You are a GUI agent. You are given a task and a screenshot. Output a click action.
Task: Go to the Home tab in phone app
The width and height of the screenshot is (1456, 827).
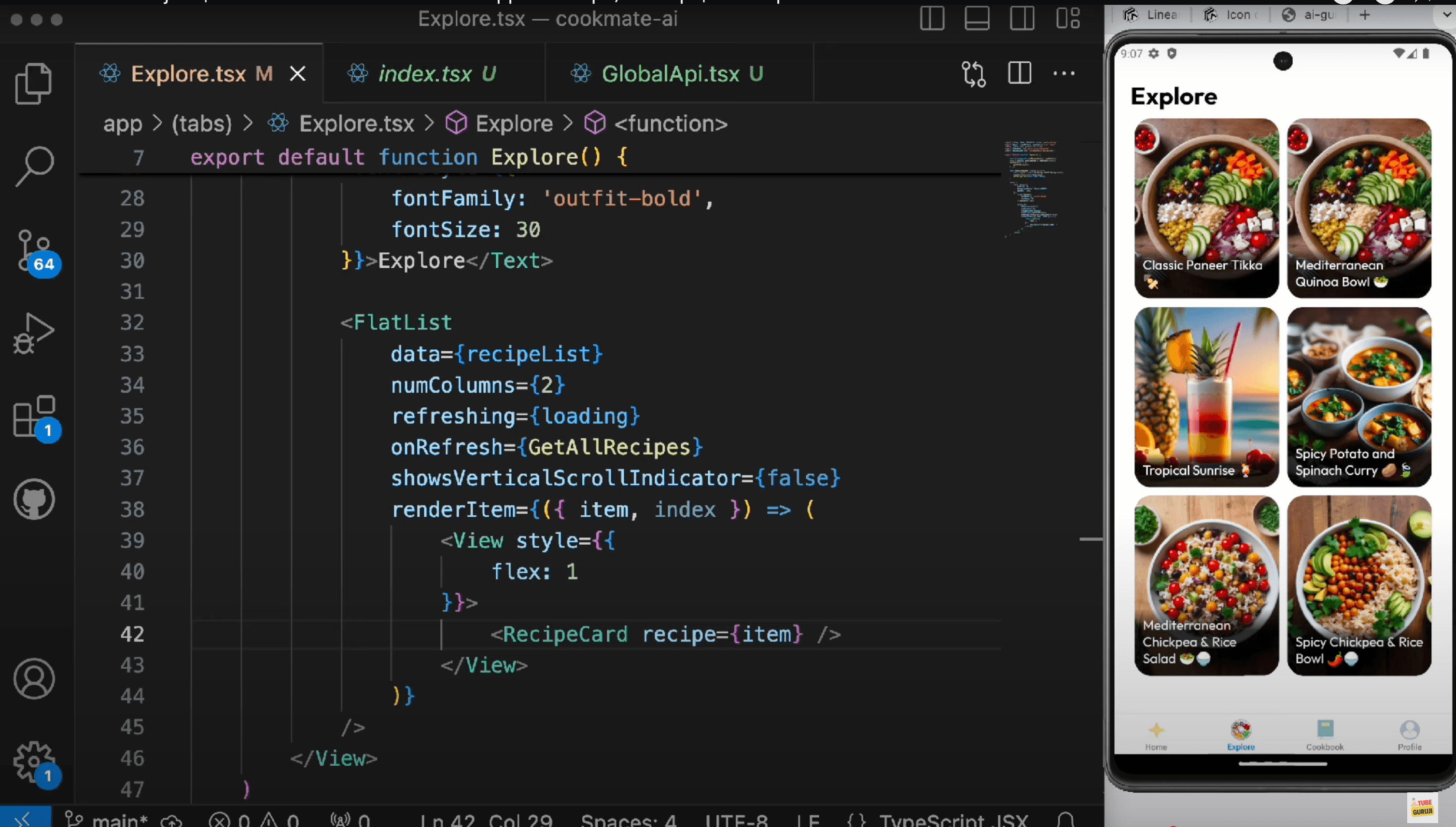(x=1156, y=735)
